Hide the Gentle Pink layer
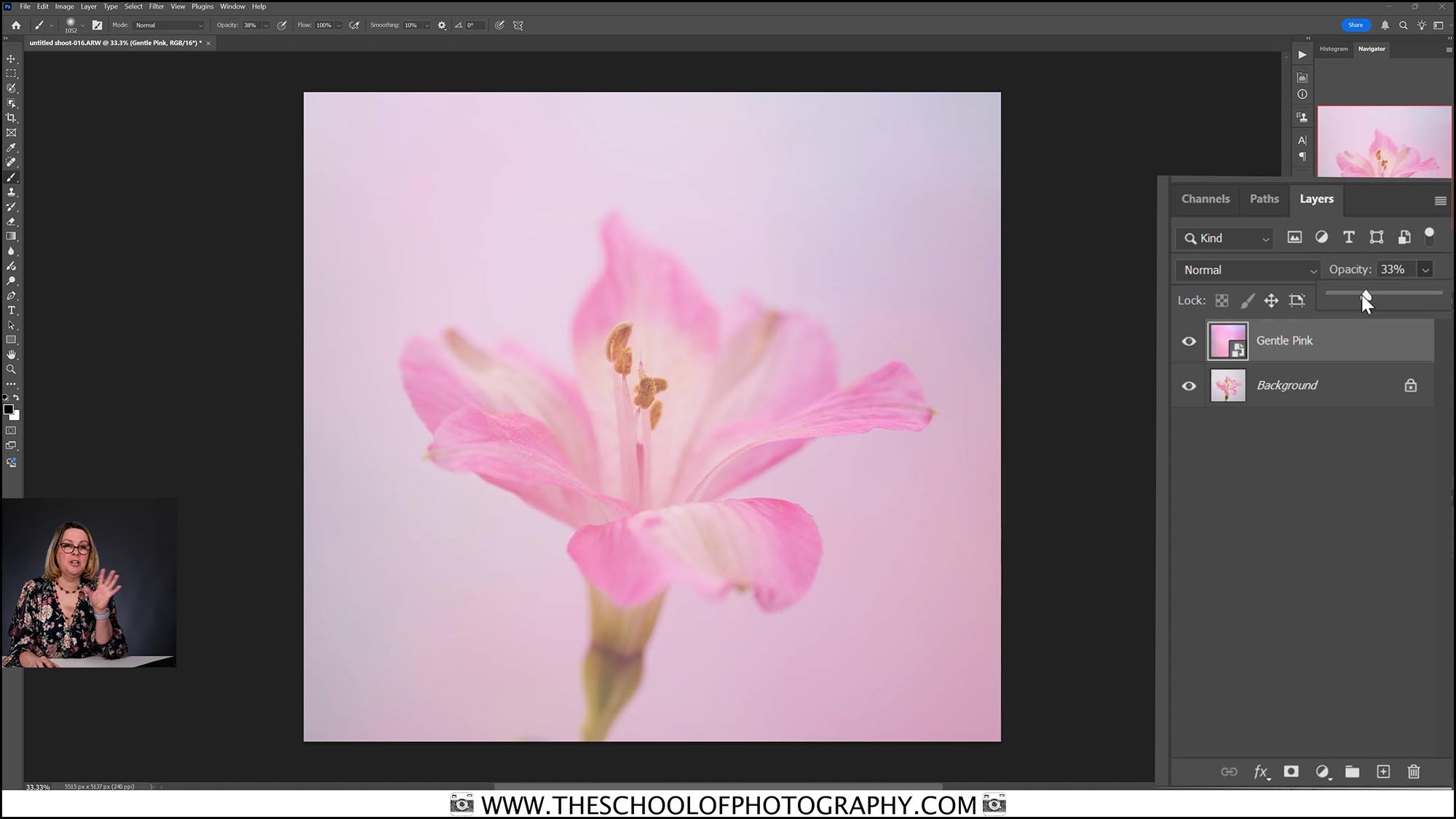 [x=1189, y=341]
